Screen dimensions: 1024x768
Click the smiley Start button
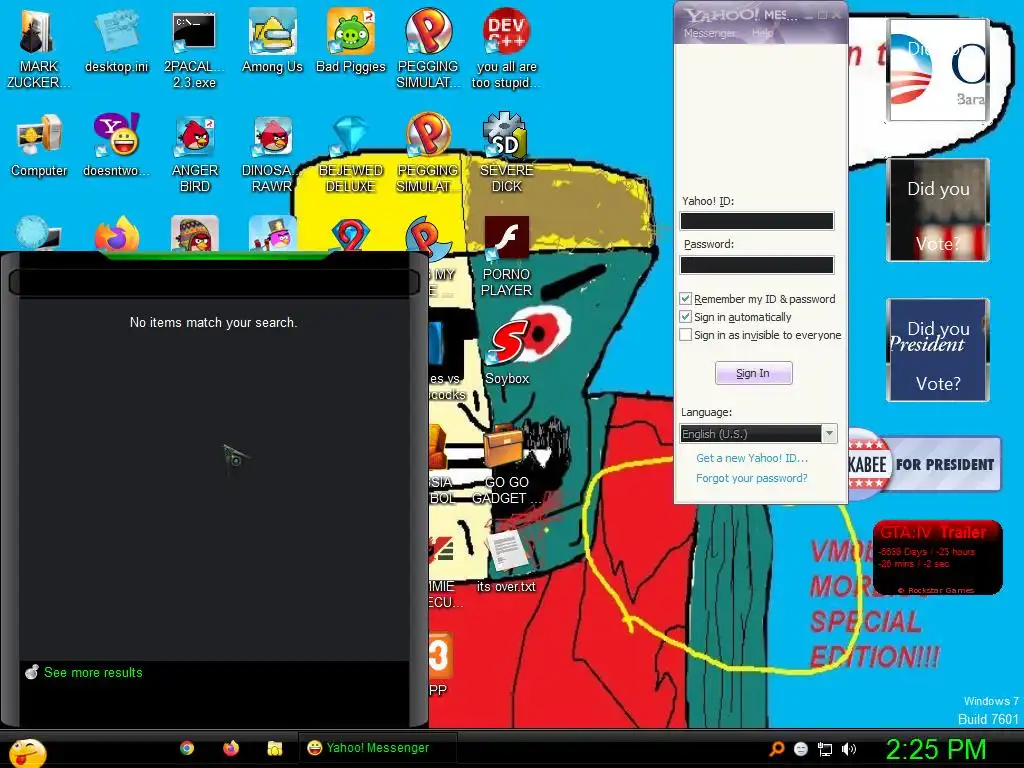(27, 752)
